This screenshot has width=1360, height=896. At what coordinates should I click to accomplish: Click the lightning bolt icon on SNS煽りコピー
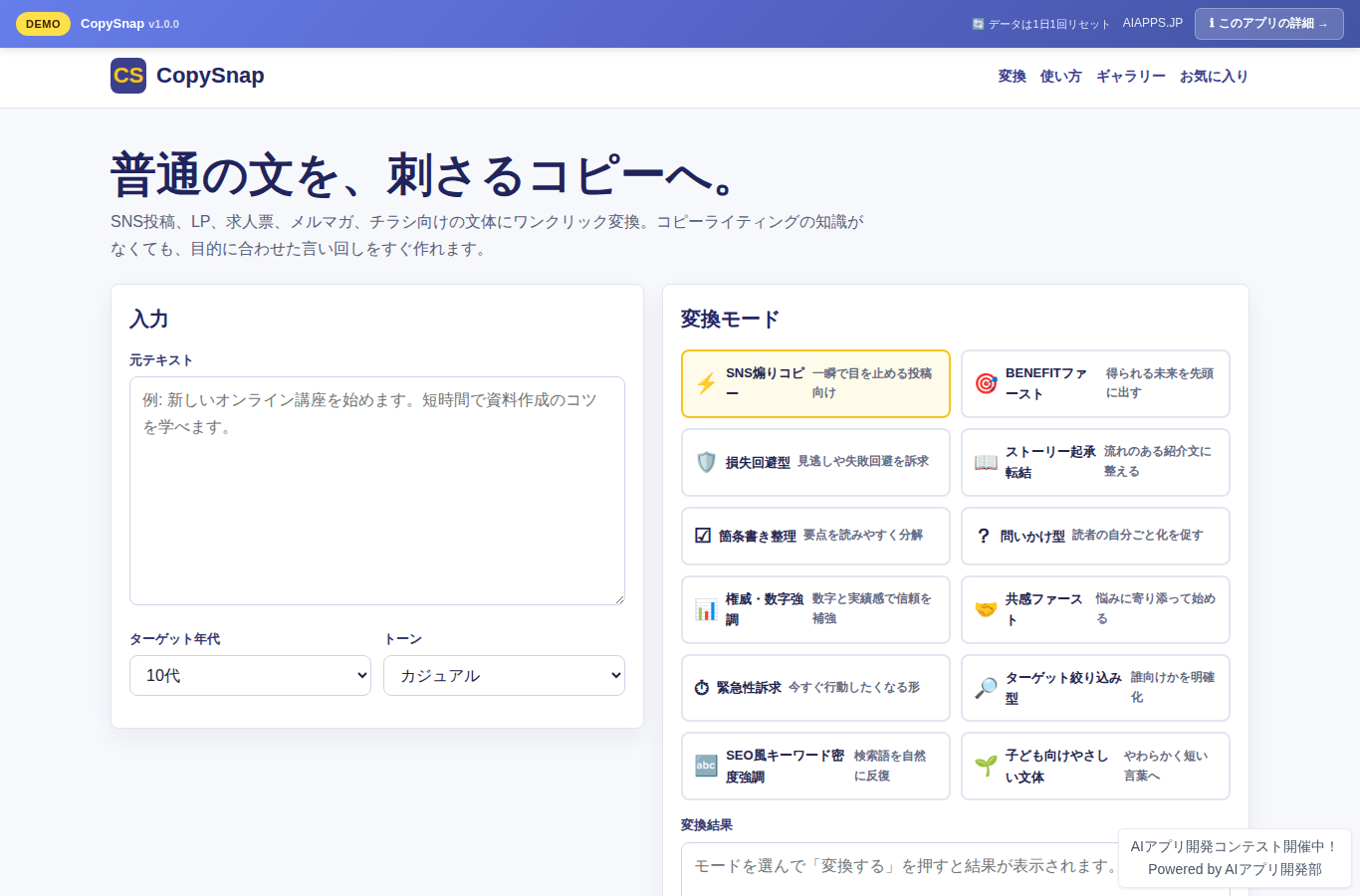click(706, 383)
